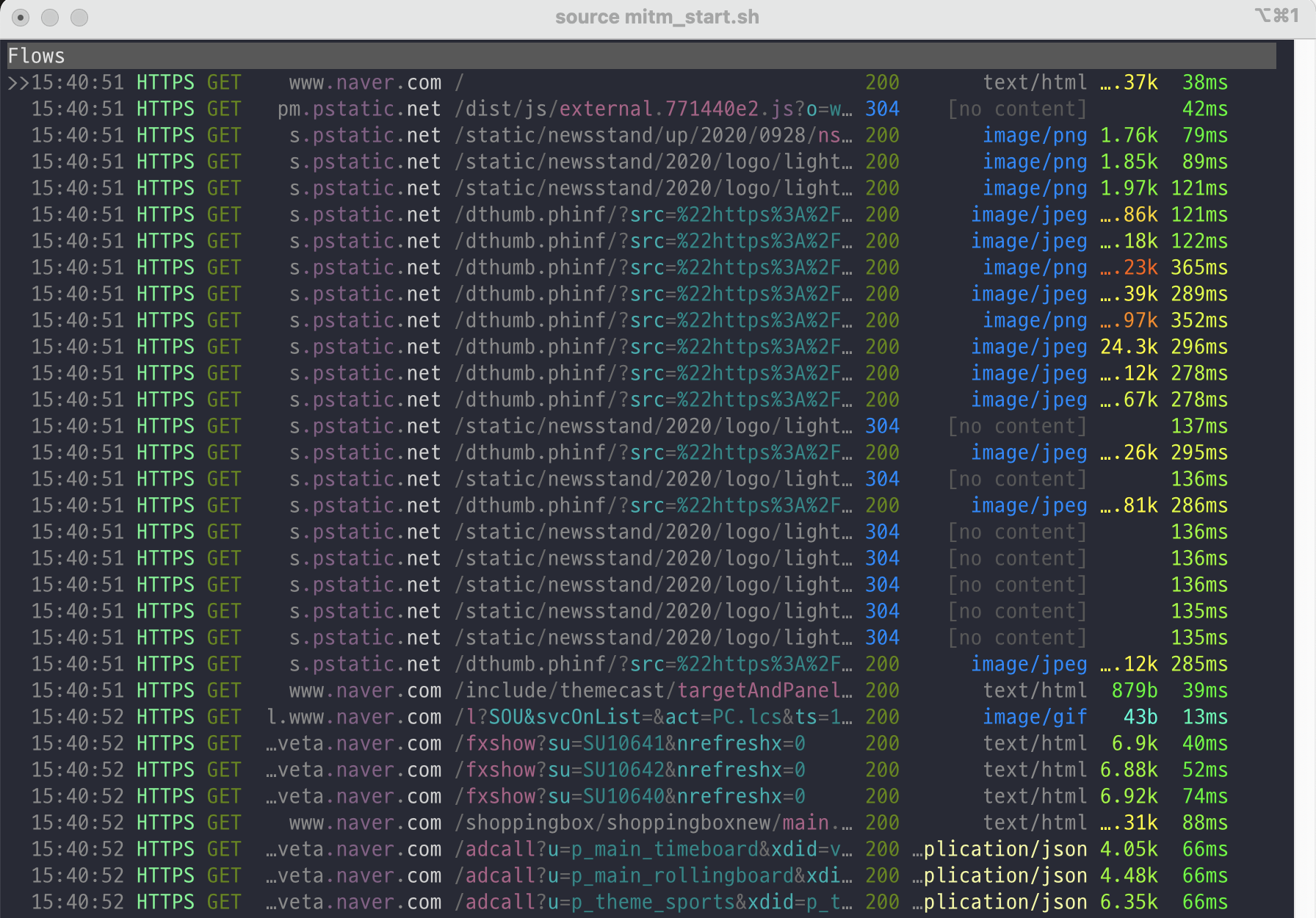The height and width of the screenshot is (918, 1316).
Task: Click the 38ms duration of first flow
Action: point(1205,82)
